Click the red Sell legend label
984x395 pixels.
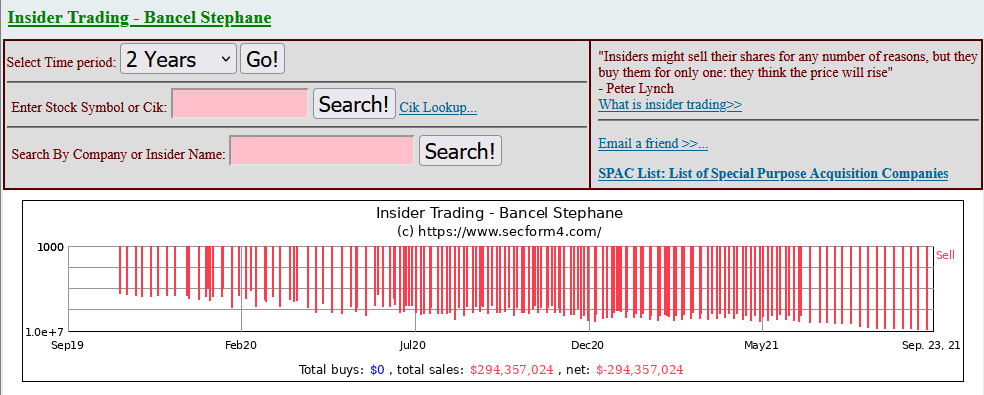click(x=945, y=255)
